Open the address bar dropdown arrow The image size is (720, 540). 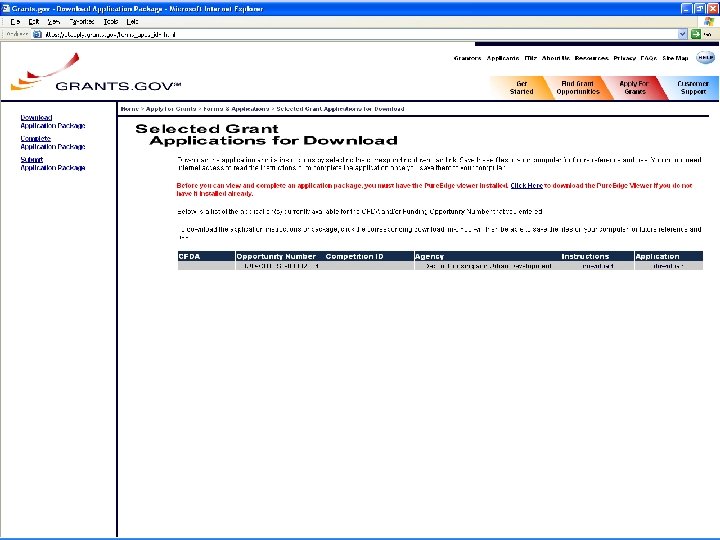tap(682, 34)
